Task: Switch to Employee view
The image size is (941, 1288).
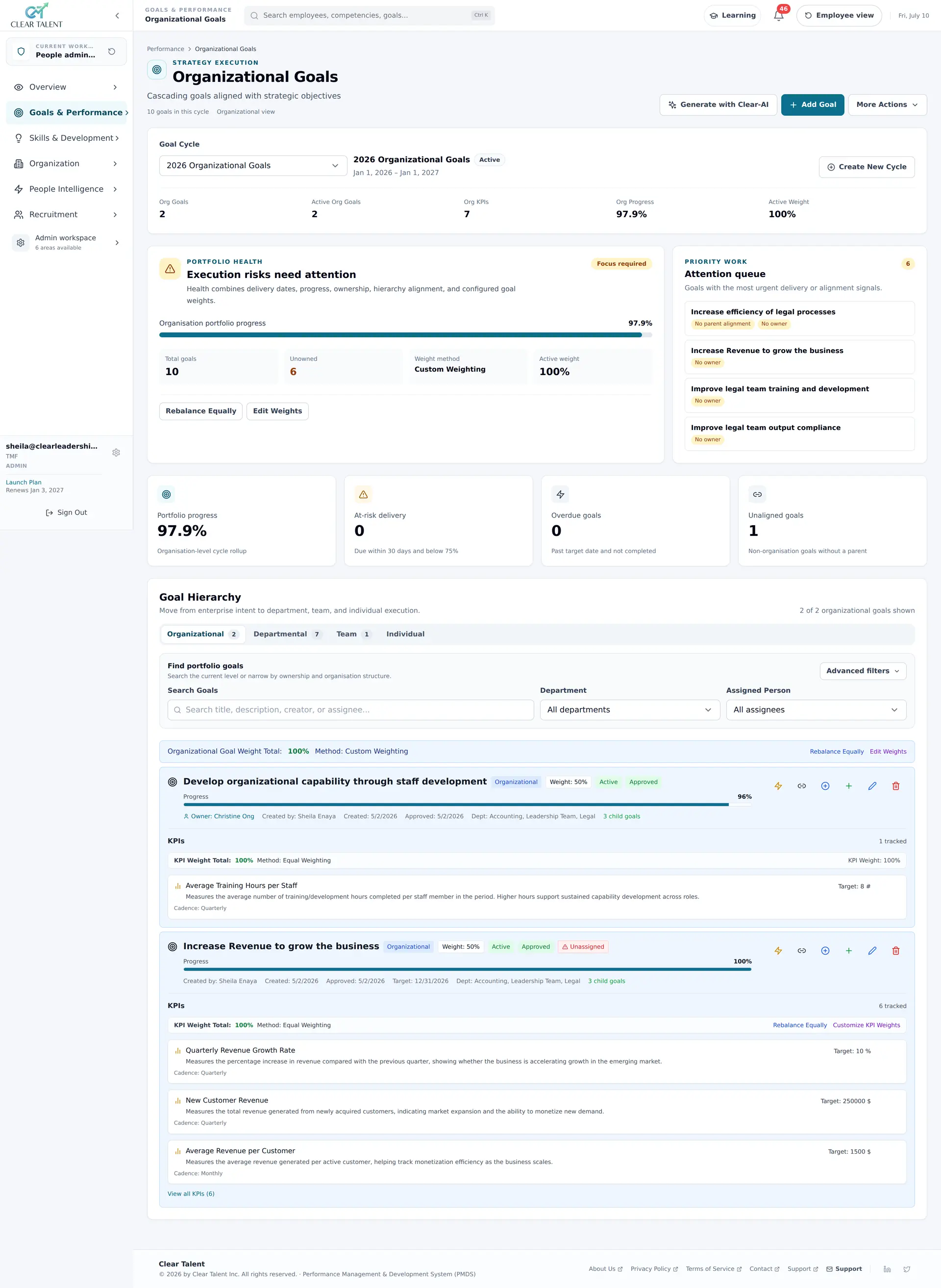Action: (839, 15)
